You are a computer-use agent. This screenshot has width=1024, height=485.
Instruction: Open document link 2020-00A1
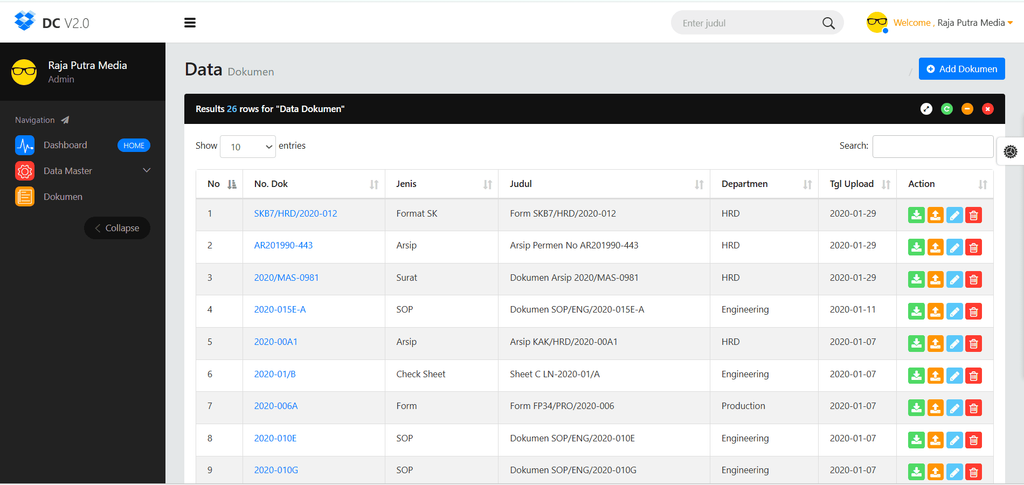click(x=276, y=341)
